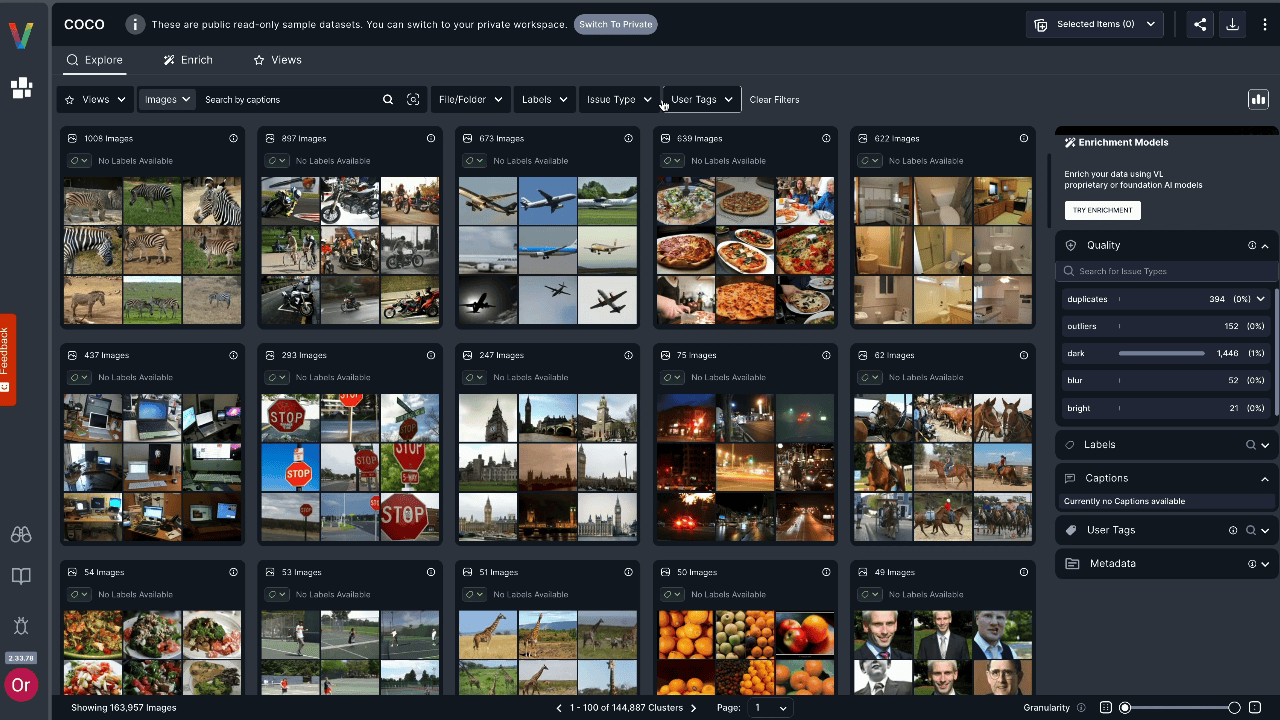The image size is (1280, 720).
Task: Switch to the Enrich tab
Action: click(188, 60)
